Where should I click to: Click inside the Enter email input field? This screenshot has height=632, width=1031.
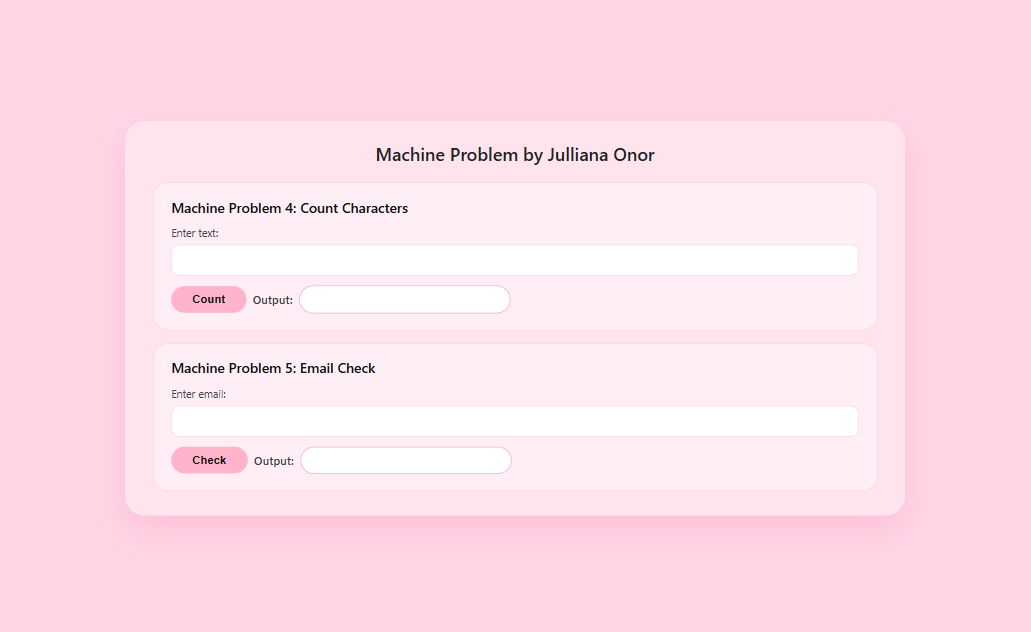click(x=514, y=421)
